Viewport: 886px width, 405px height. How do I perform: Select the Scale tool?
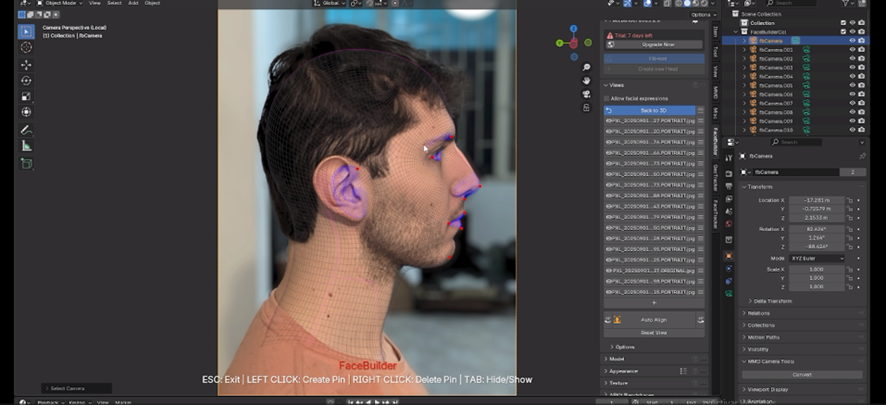pyautogui.click(x=26, y=97)
